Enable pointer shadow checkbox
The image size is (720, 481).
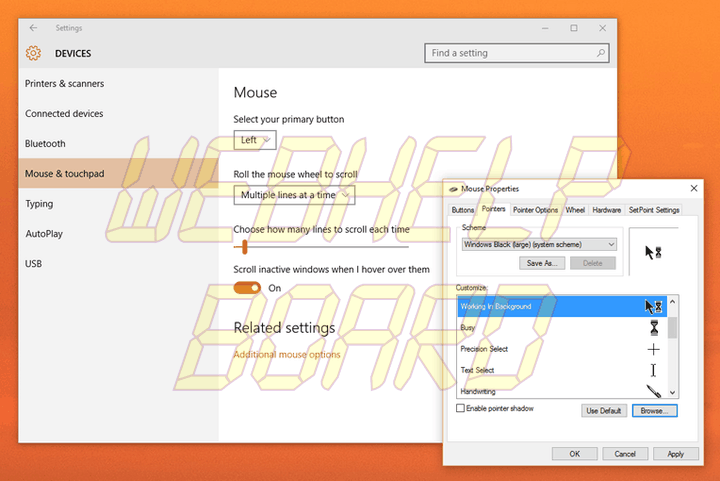pyautogui.click(x=460, y=408)
